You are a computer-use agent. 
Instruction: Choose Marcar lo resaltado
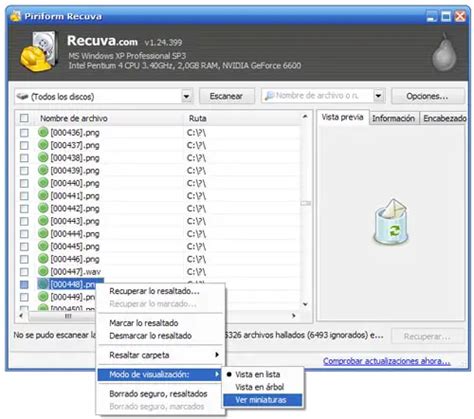tap(144, 323)
